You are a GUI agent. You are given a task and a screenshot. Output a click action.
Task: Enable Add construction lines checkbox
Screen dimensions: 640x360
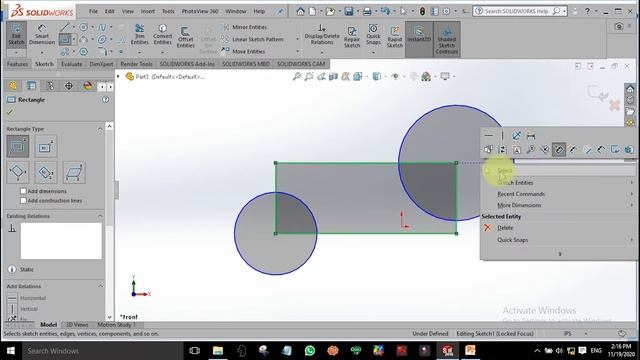coord(23,200)
